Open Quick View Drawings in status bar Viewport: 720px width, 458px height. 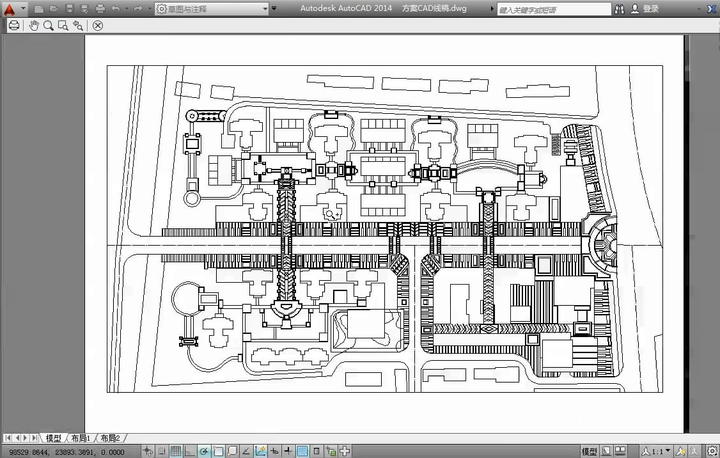click(620, 452)
